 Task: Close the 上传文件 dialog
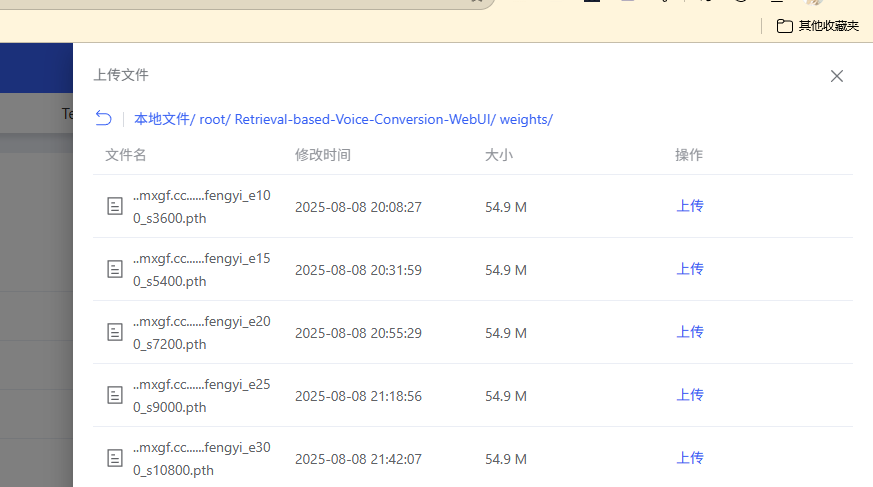(x=836, y=76)
